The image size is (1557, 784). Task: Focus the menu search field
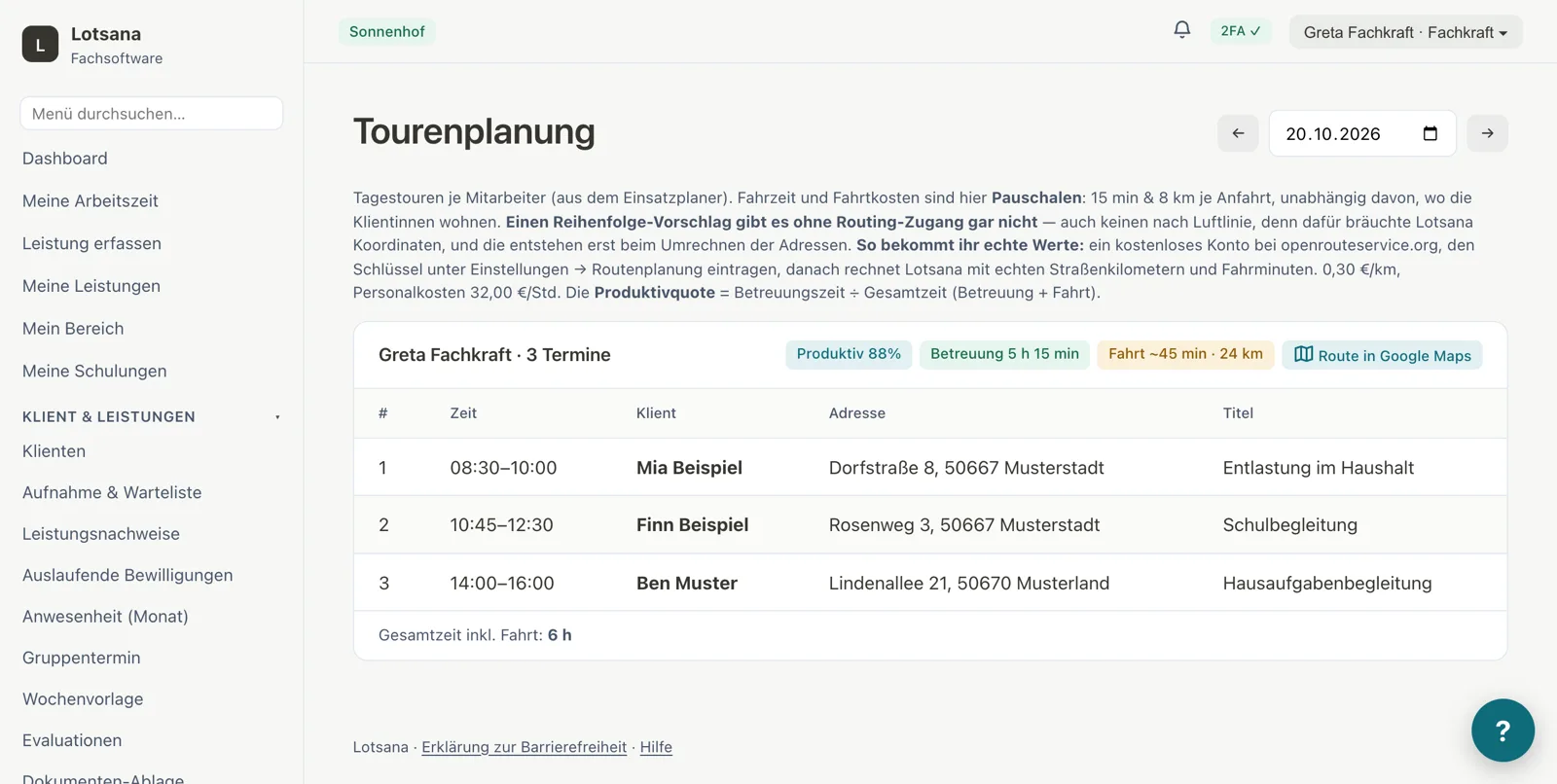coord(152,114)
